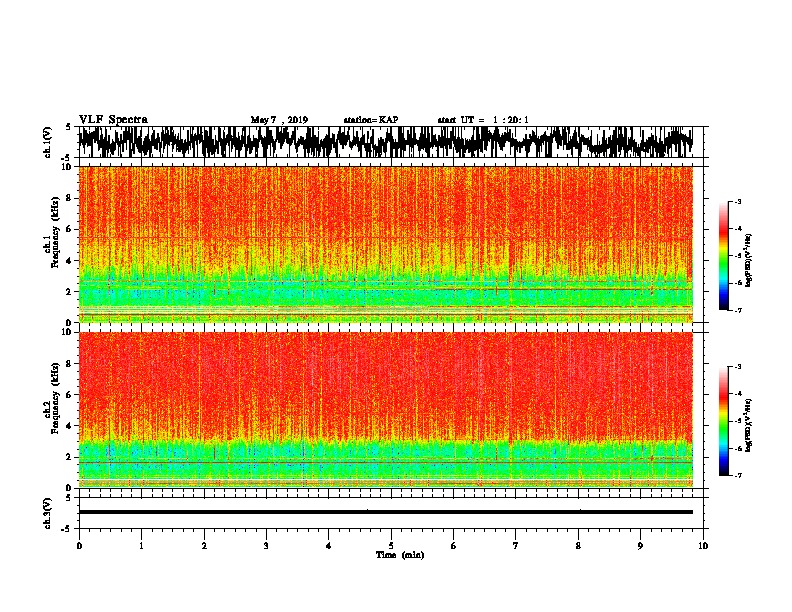Click the "2" kHz tick on ch.1 frequency axis

point(69,292)
